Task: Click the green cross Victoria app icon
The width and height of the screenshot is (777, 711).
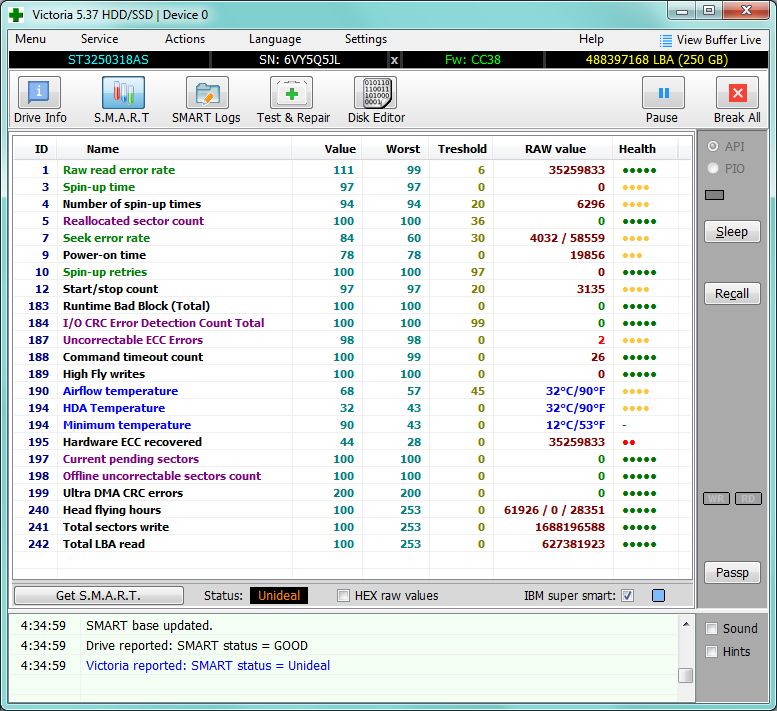Action: (x=16, y=15)
